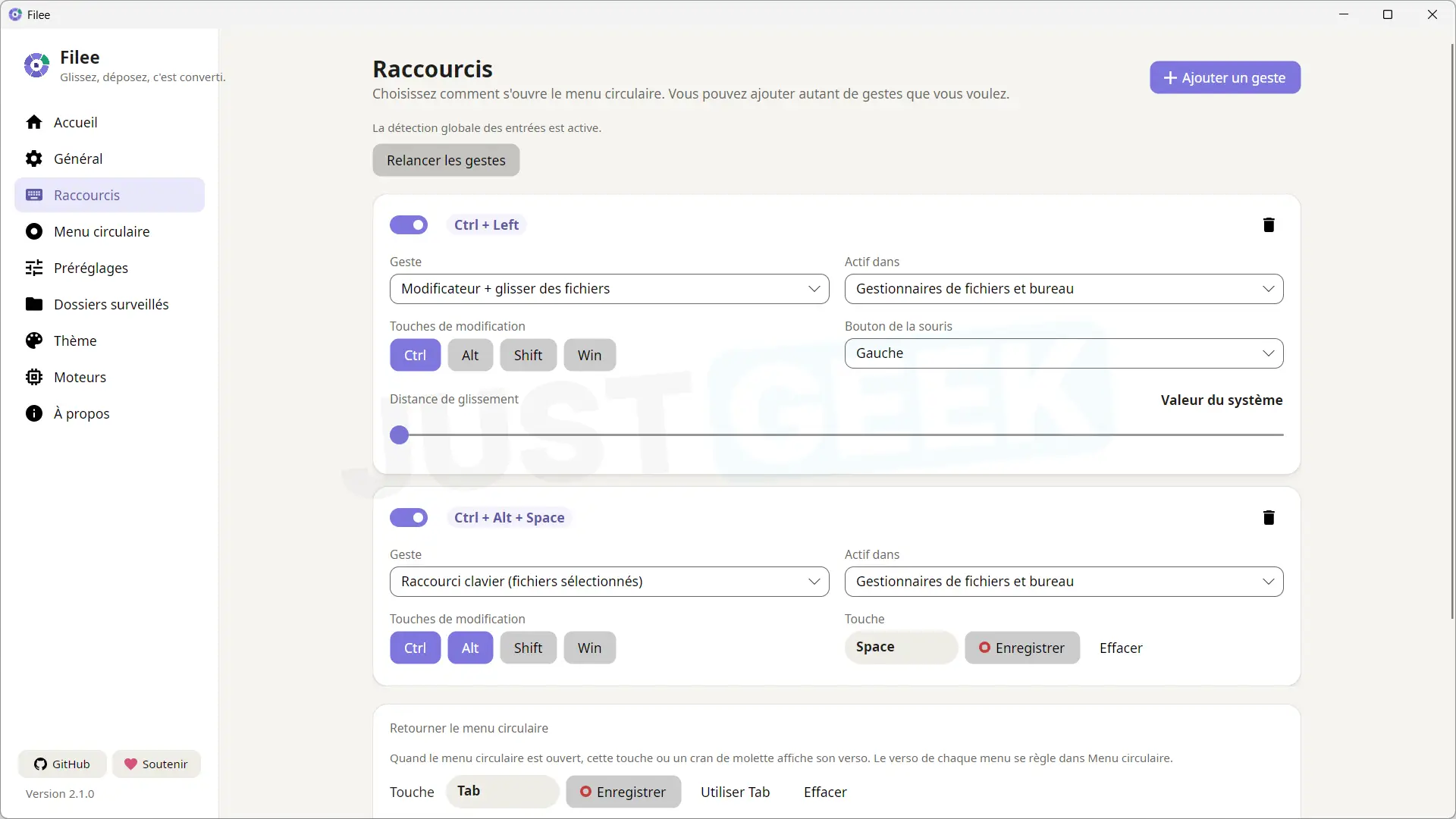Viewport: 1456px width, 819px height.
Task: Click the Distance de glissement slider handle
Action: click(399, 435)
